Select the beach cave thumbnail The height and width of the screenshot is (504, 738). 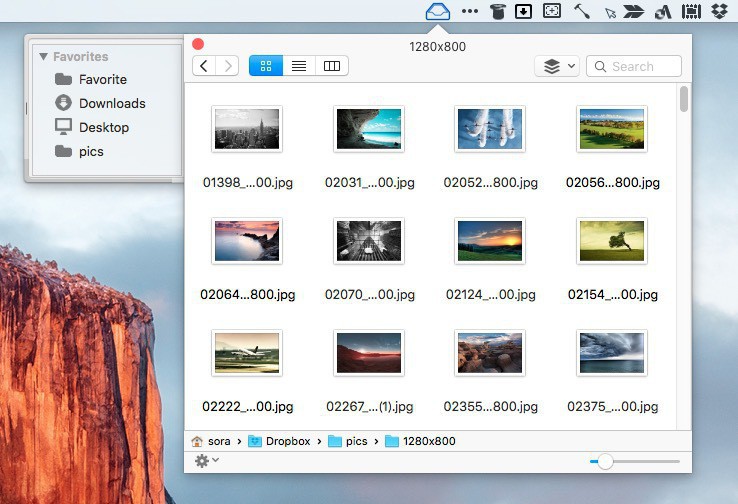click(369, 129)
